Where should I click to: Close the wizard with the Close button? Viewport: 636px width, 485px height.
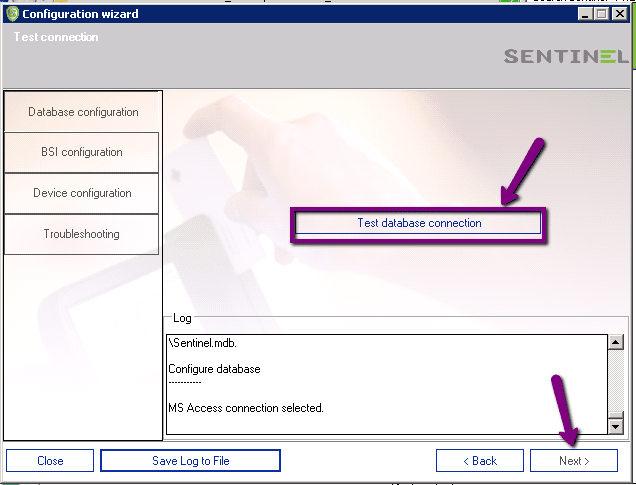coord(50,461)
